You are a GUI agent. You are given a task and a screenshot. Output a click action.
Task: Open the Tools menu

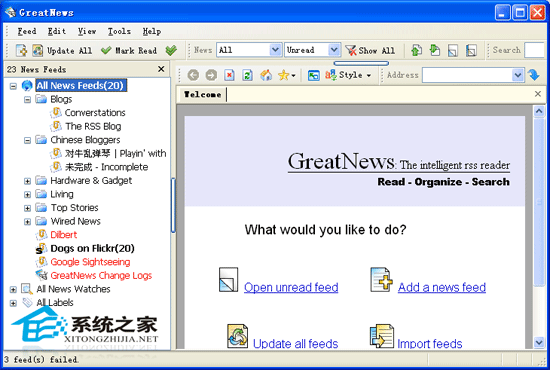click(119, 31)
